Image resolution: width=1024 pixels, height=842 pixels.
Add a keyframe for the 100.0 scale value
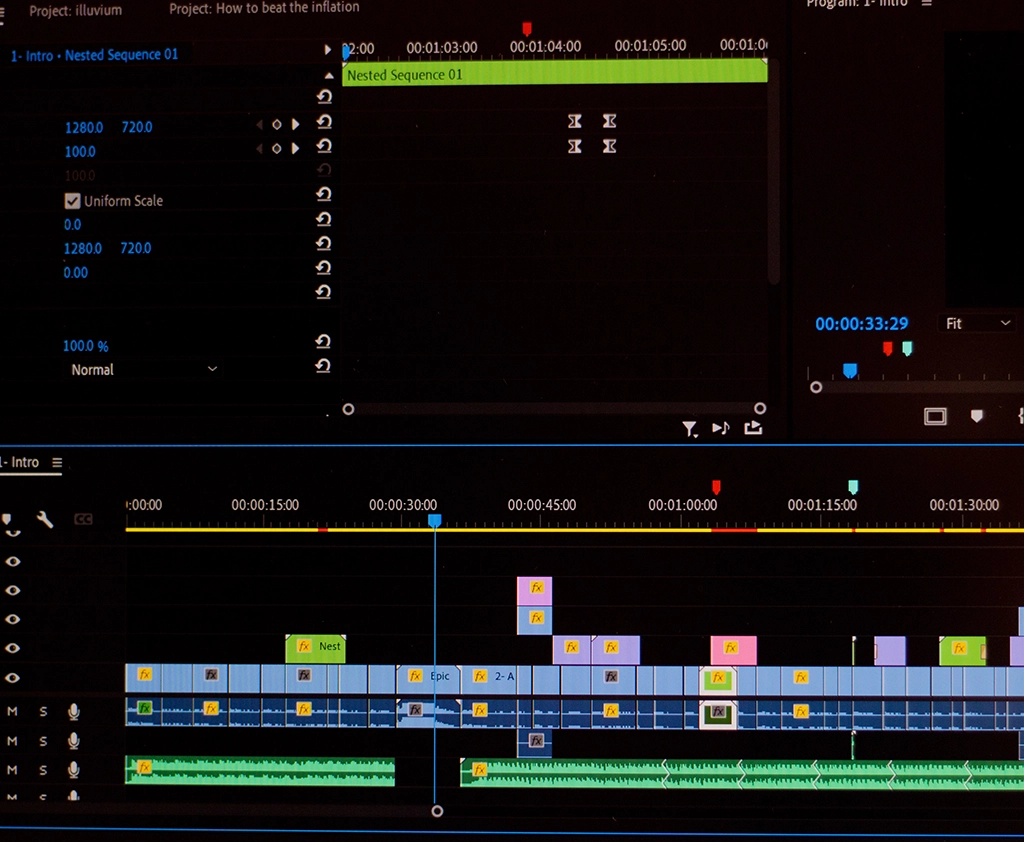point(276,149)
